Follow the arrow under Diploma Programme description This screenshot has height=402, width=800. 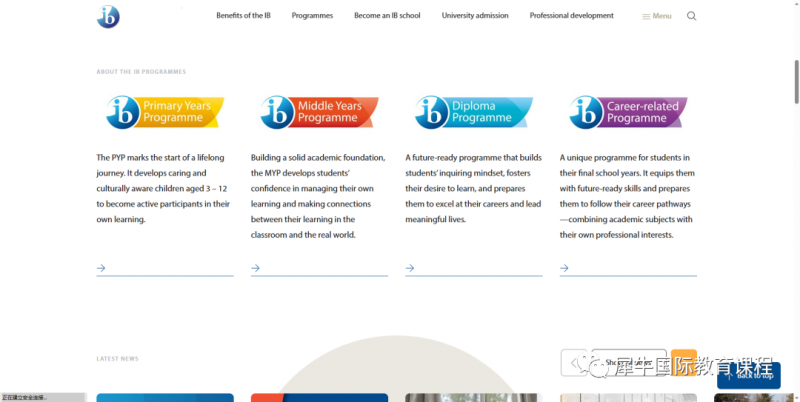click(x=410, y=268)
